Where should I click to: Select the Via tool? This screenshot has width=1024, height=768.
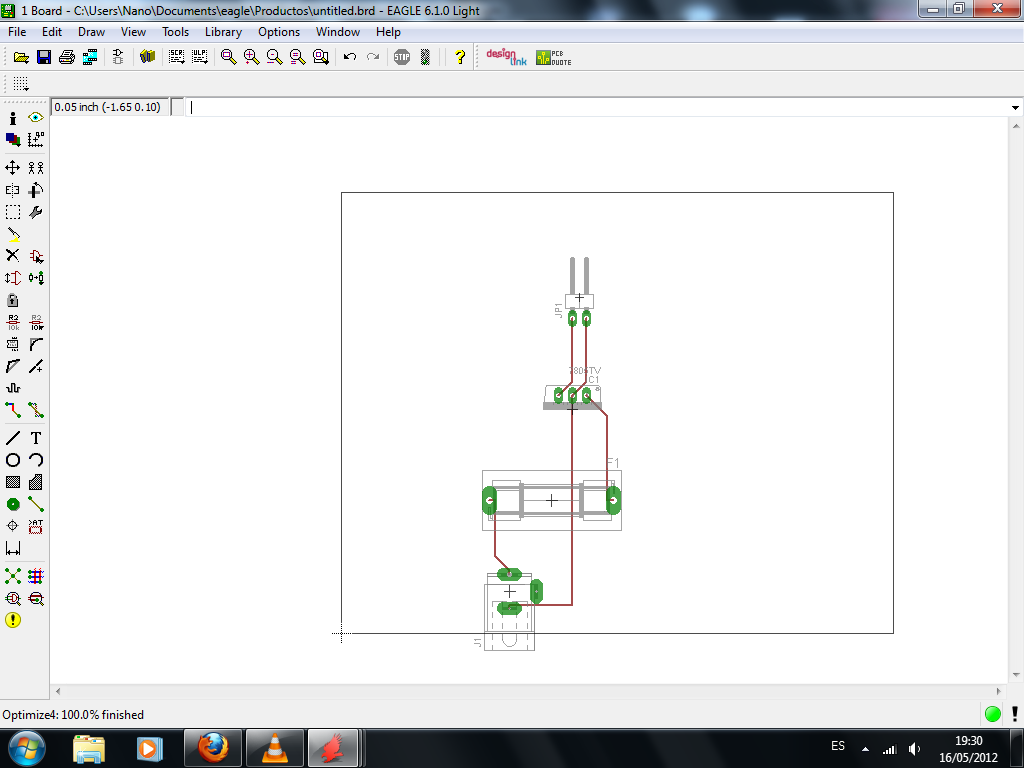click(12, 504)
